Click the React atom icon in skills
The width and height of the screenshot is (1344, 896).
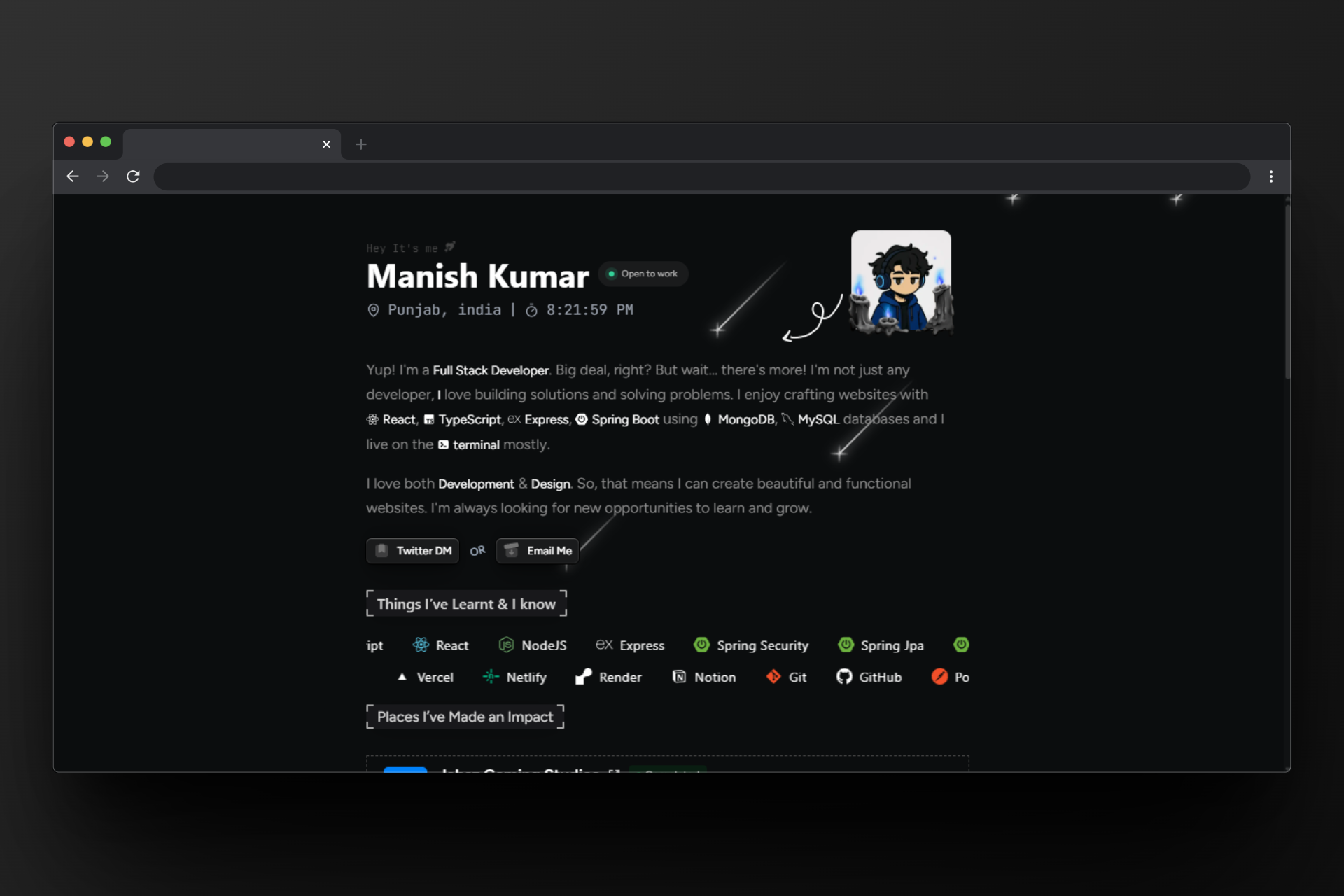[421, 645]
